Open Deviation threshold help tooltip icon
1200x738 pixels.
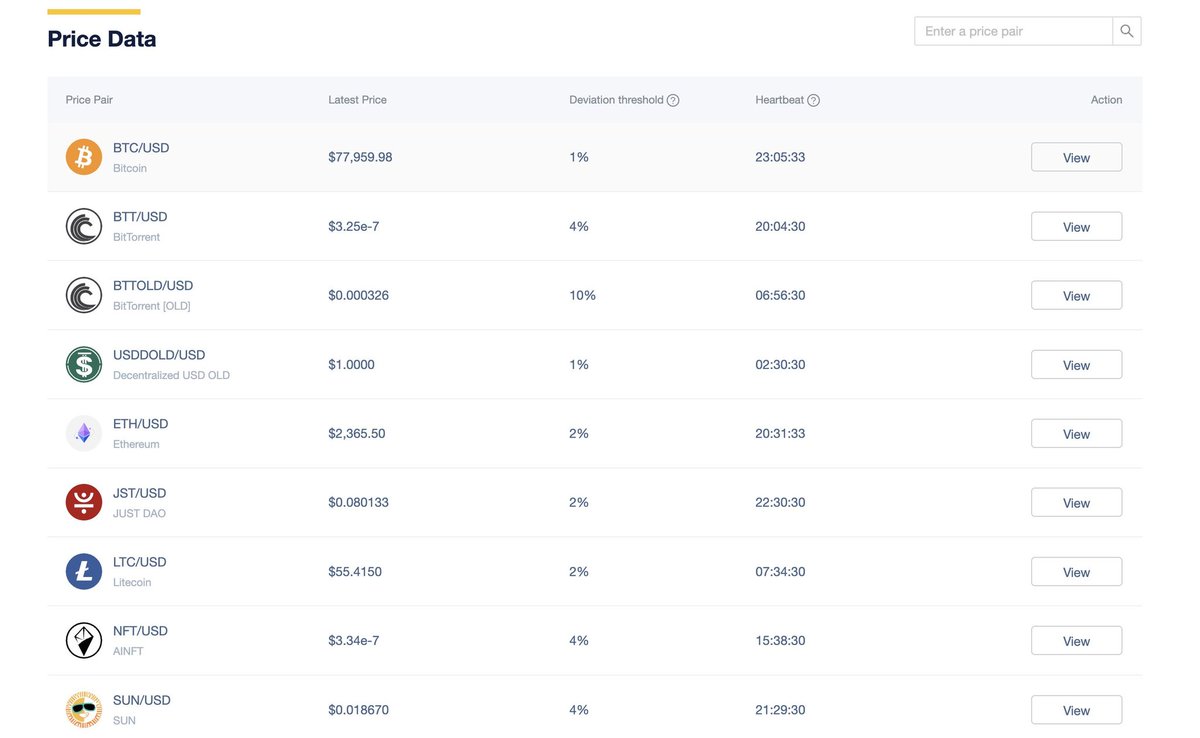(673, 100)
